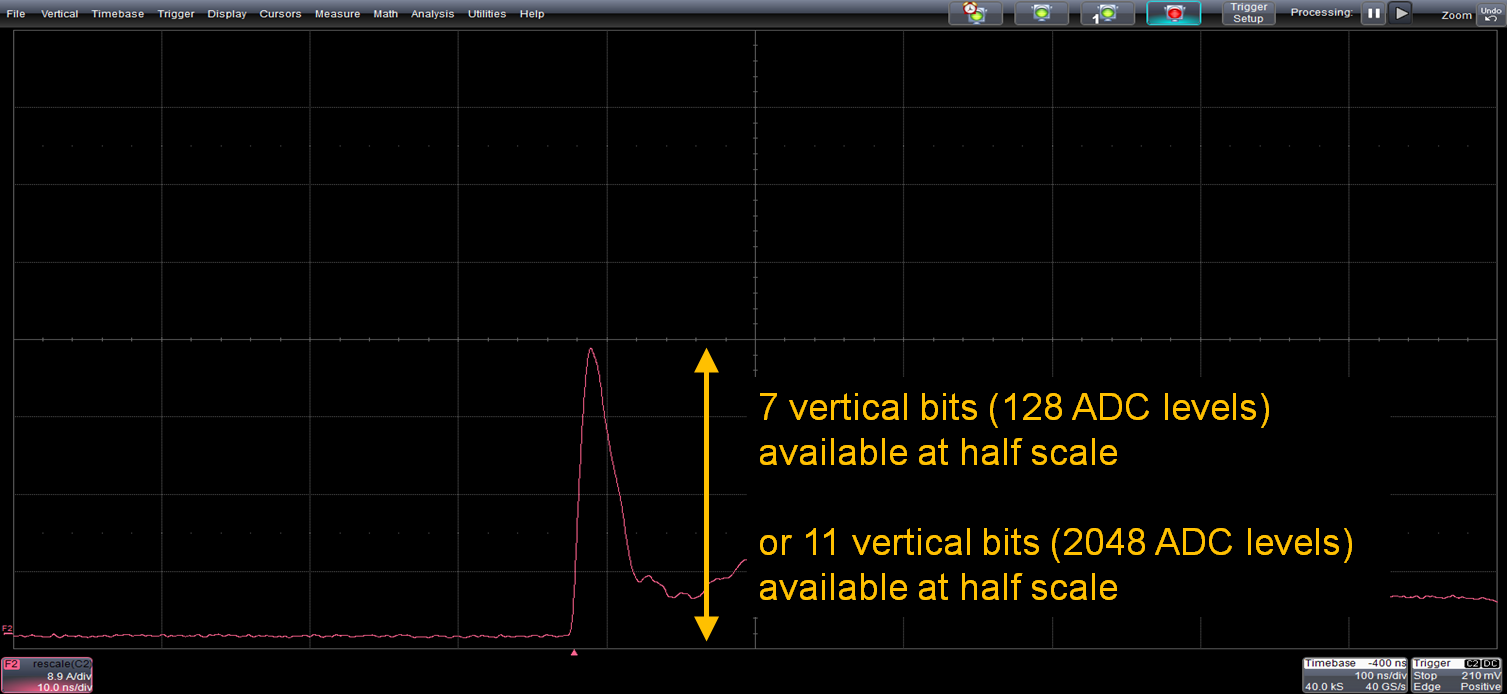Click the highlighted red Stop trigger icon
The width and height of the screenshot is (1507, 695).
pyautogui.click(x=1173, y=13)
